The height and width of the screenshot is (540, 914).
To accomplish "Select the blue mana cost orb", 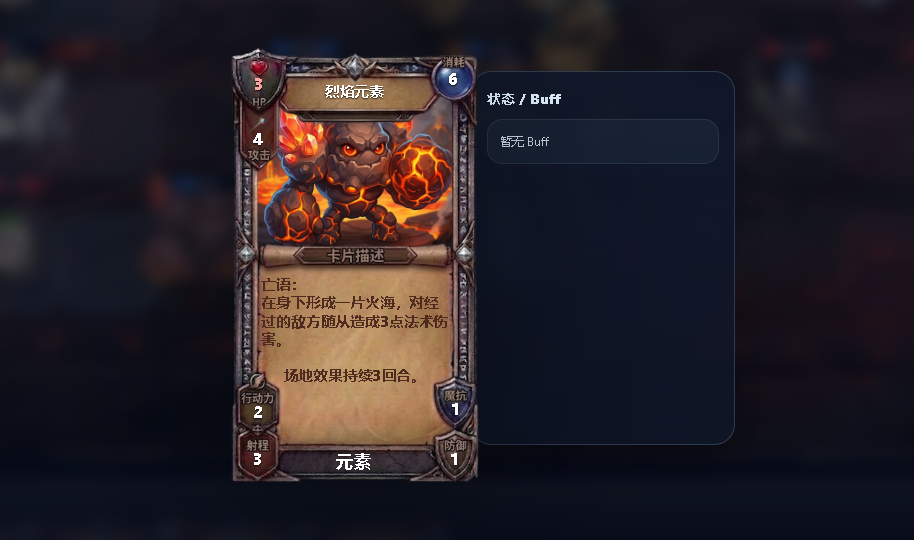I will click(452, 79).
